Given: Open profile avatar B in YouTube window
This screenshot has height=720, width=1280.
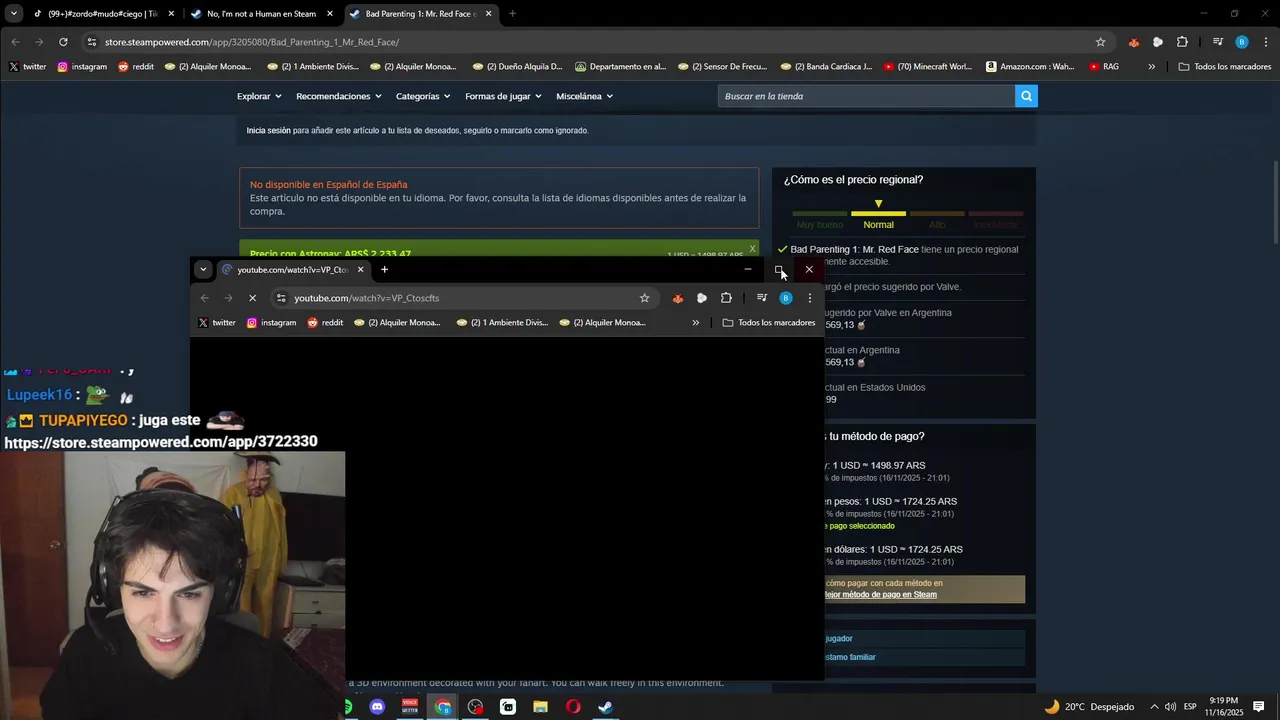Looking at the screenshot, I should tap(786, 298).
